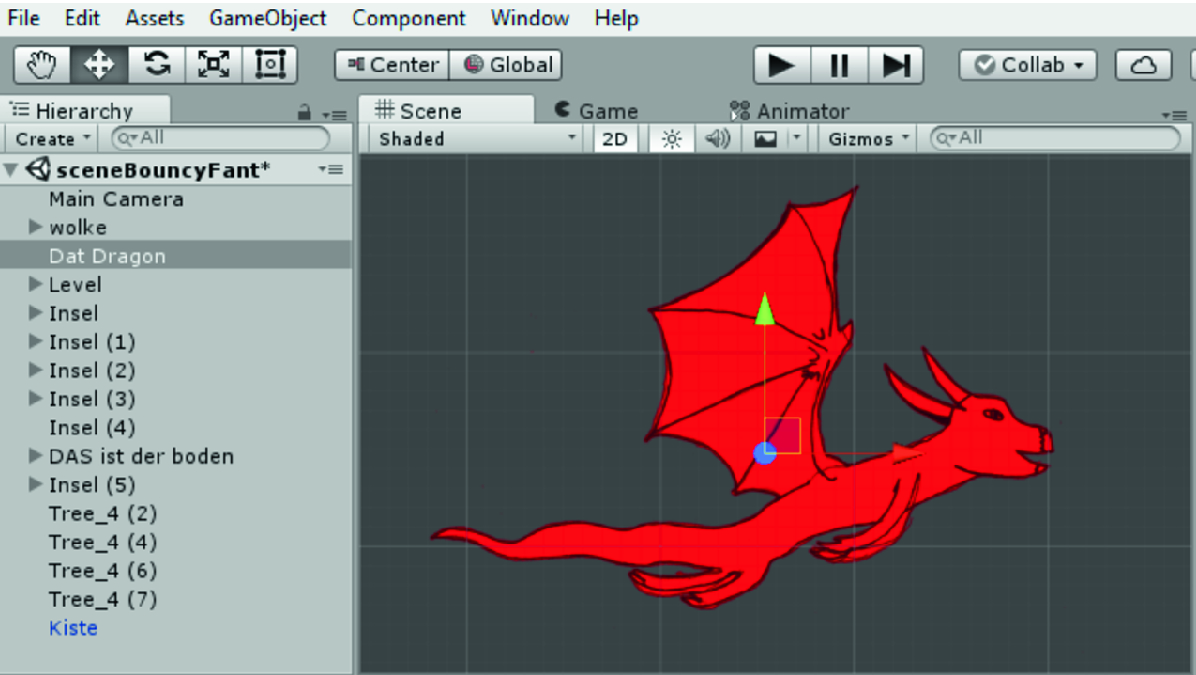Open the Window menu
The image size is (1196, 675).
point(529,18)
